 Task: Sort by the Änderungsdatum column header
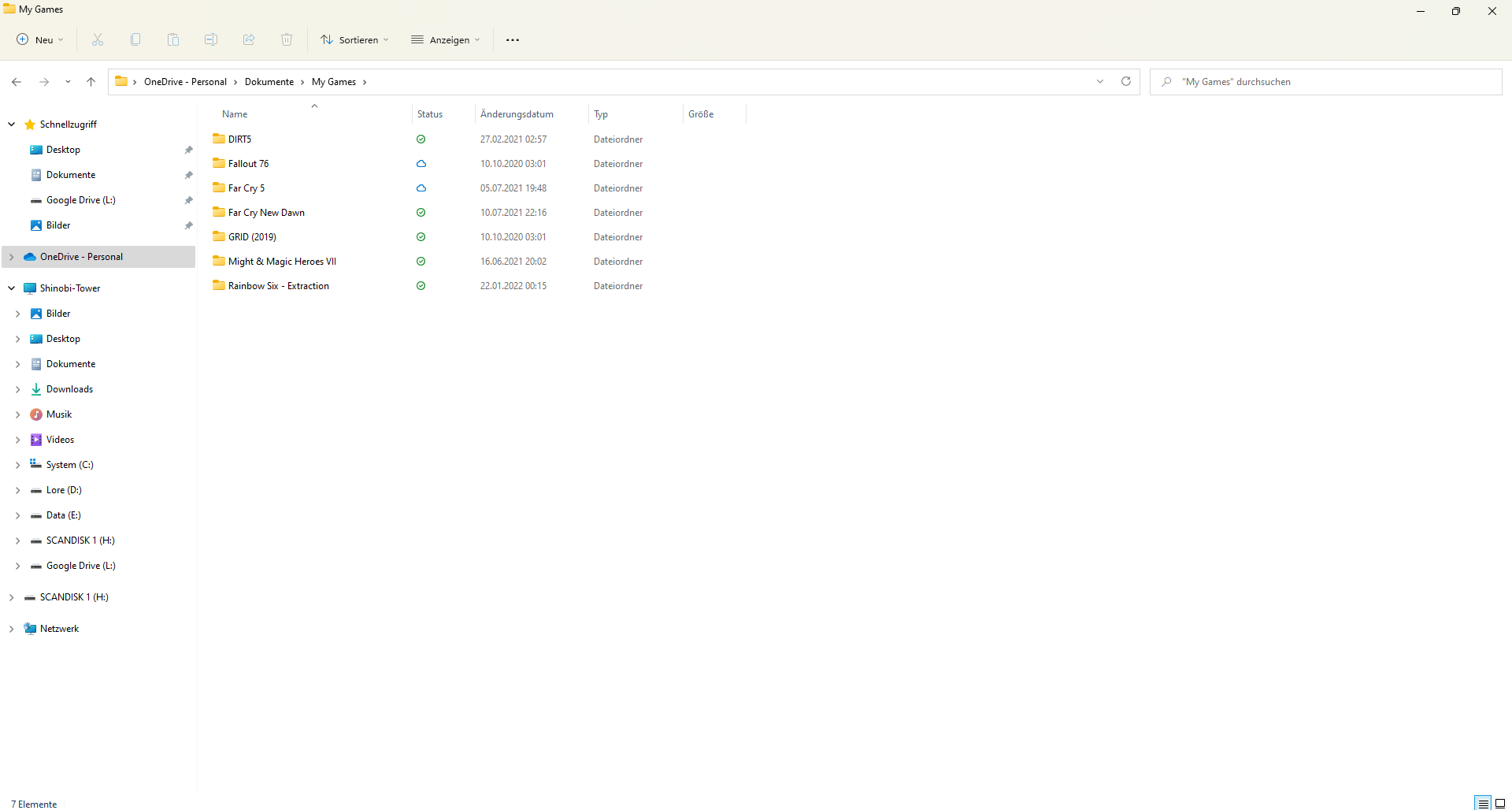coord(517,114)
